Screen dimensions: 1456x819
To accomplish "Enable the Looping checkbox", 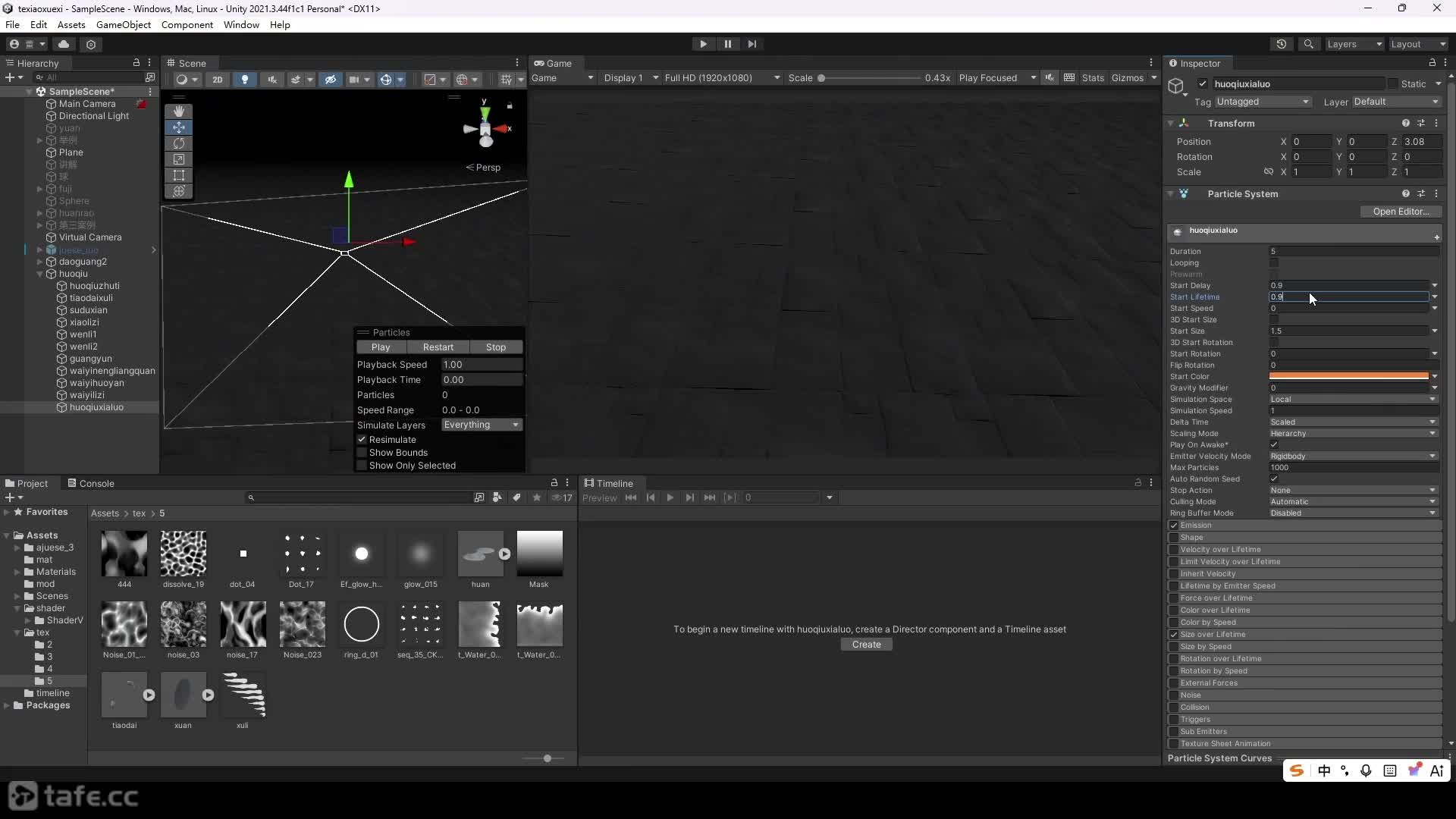I will coord(1274,262).
